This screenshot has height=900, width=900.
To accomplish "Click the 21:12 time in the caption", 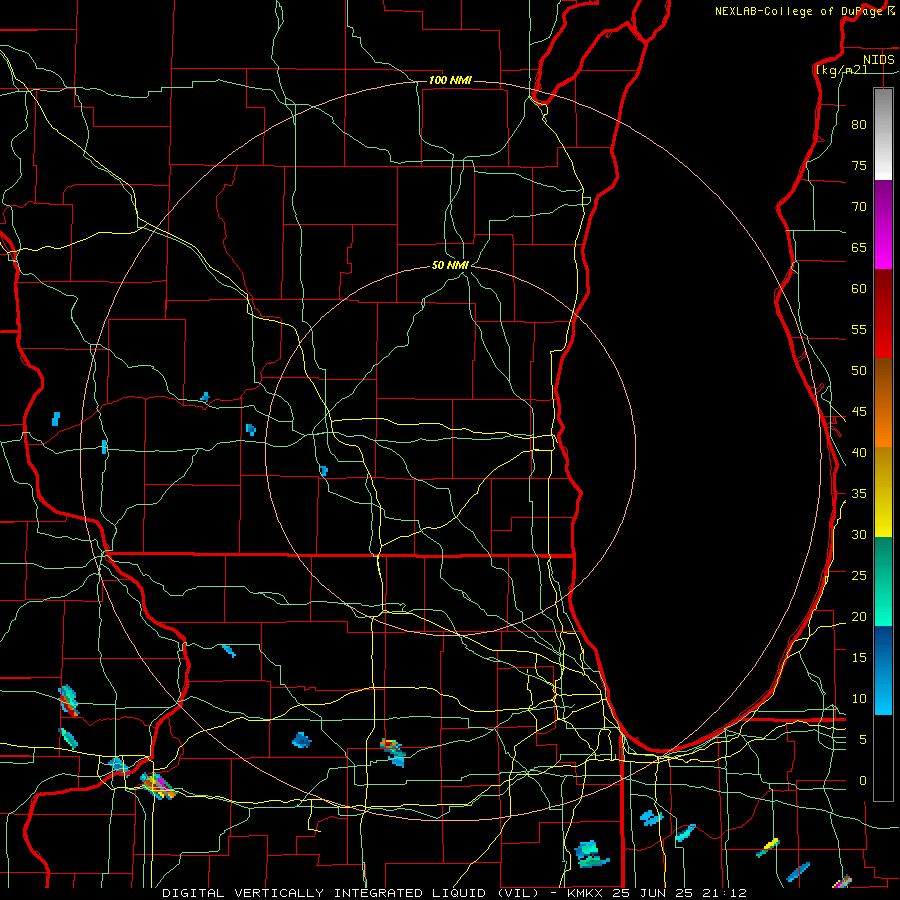I will pyautogui.click(x=726, y=893).
